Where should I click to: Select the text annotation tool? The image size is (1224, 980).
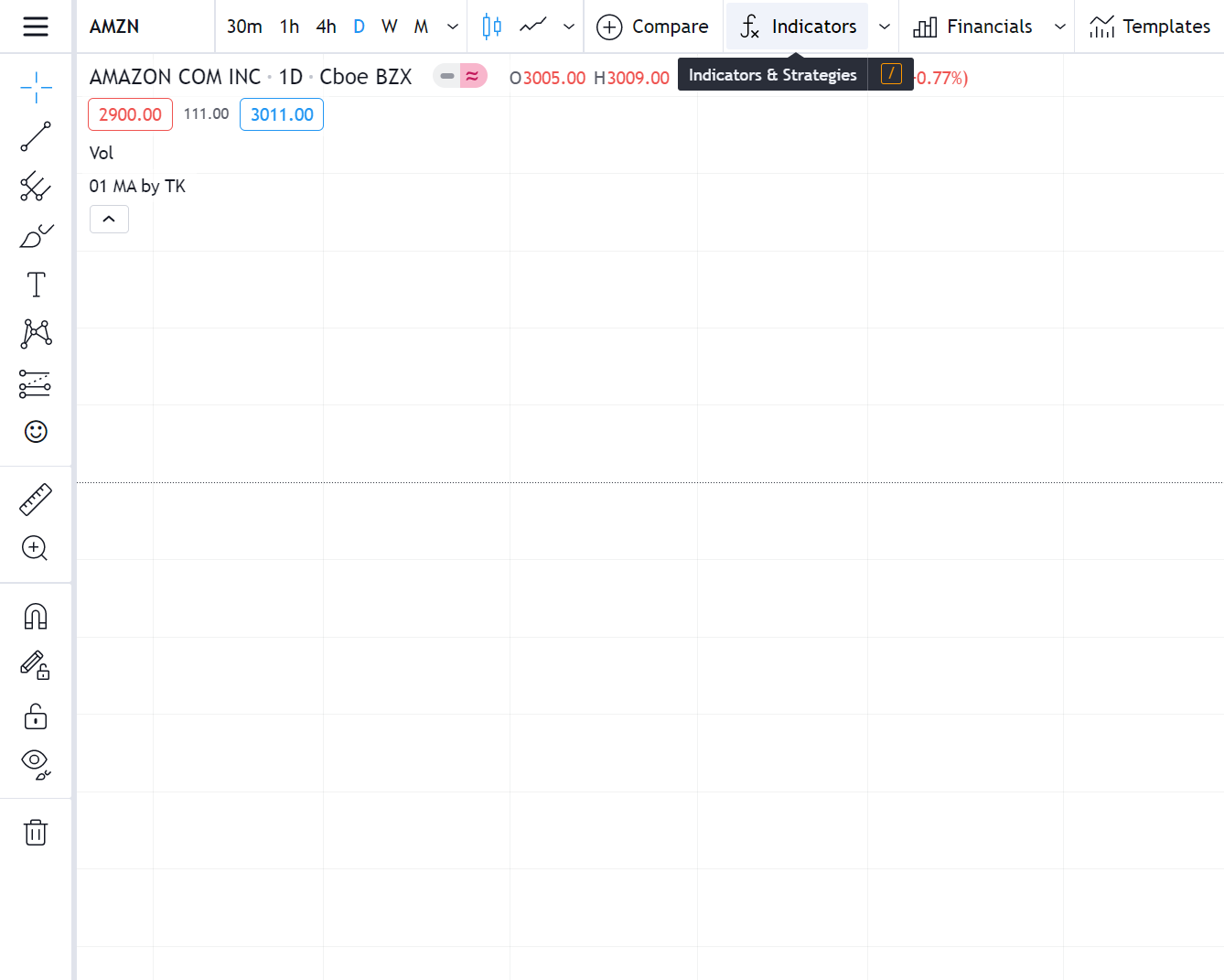pos(36,285)
